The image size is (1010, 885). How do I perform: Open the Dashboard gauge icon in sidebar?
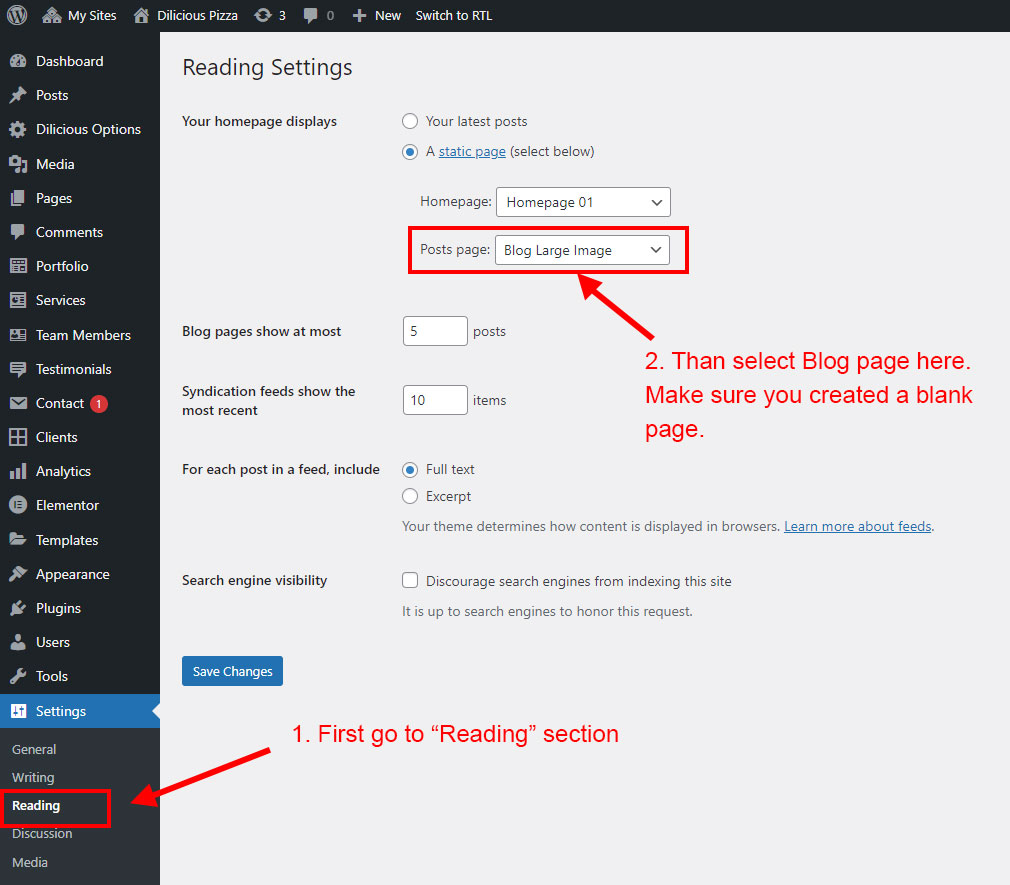18,61
